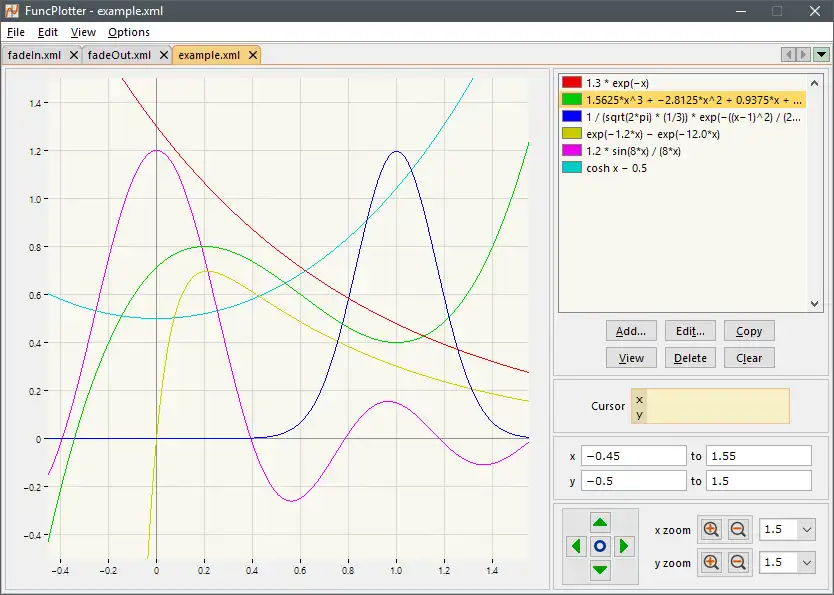This screenshot has height=595, width=834.
Task: Click the Delete button
Action: (x=690, y=358)
